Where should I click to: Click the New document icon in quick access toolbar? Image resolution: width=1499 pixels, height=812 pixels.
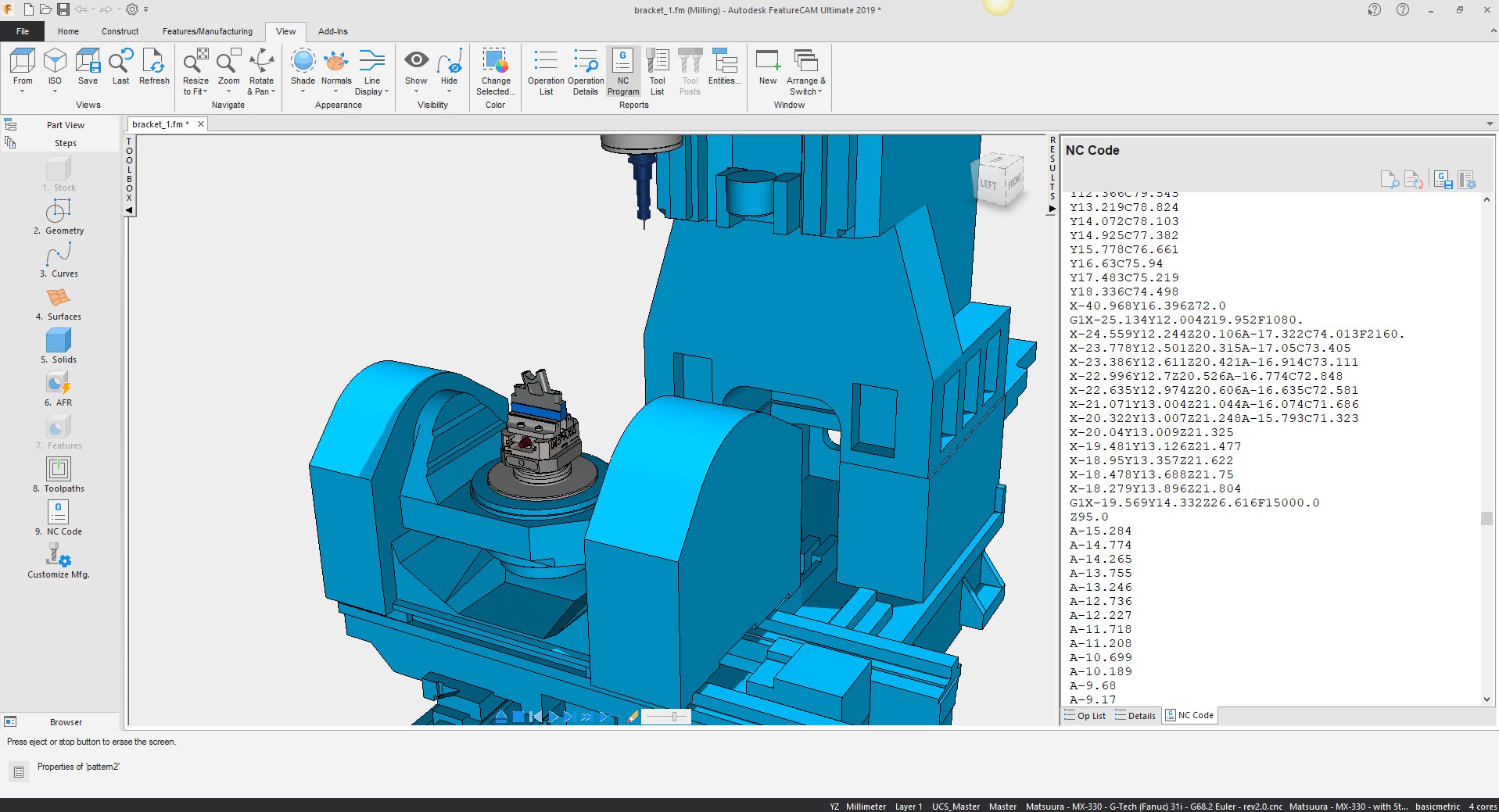coord(28,9)
